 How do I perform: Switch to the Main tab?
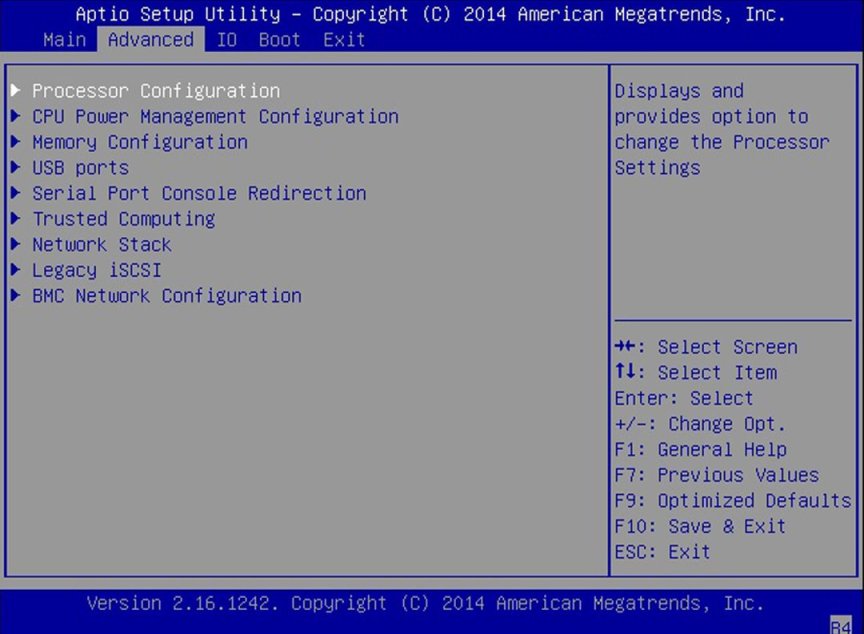pos(64,40)
